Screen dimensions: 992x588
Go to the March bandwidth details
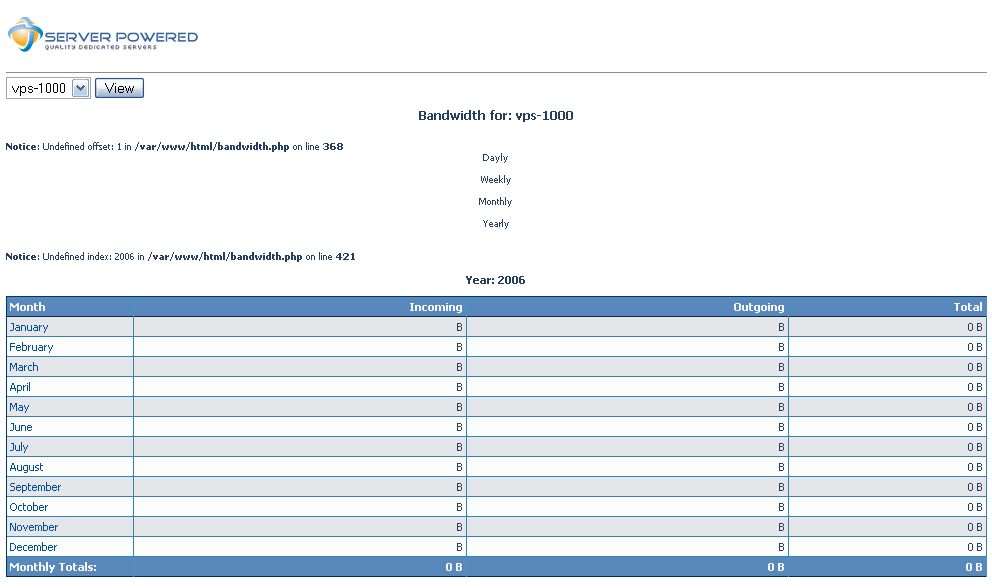click(24, 367)
